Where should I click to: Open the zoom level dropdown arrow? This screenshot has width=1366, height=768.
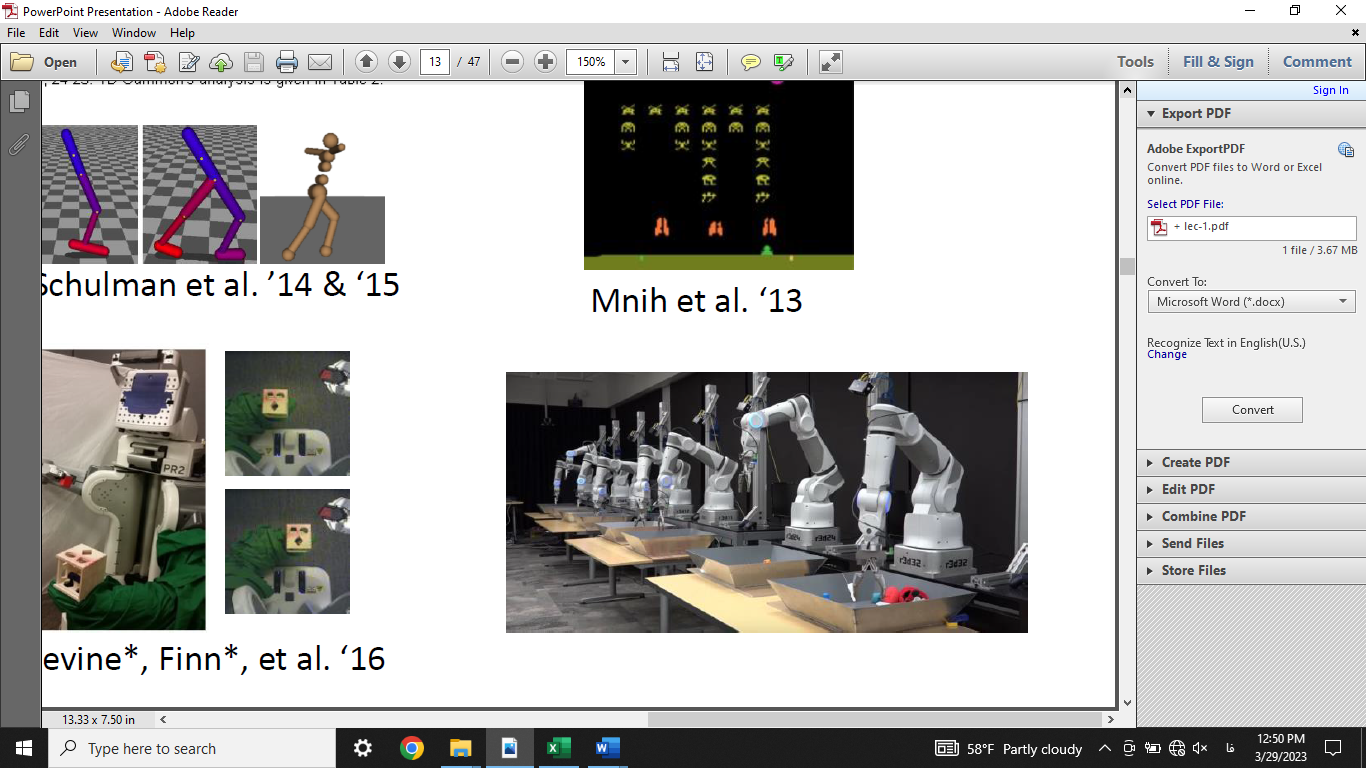[x=626, y=62]
